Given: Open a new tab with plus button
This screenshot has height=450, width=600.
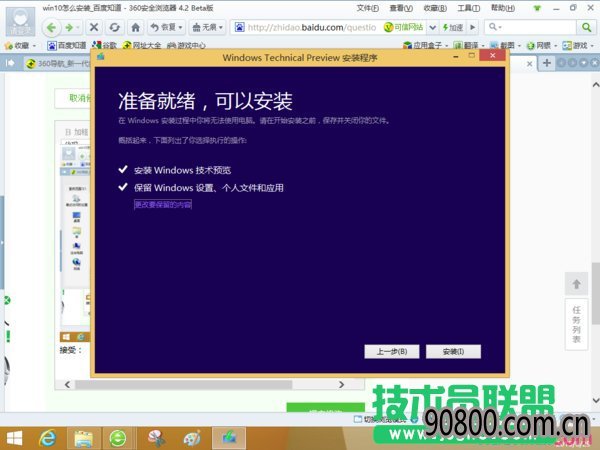Looking at the screenshot, I should coord(547,63).
